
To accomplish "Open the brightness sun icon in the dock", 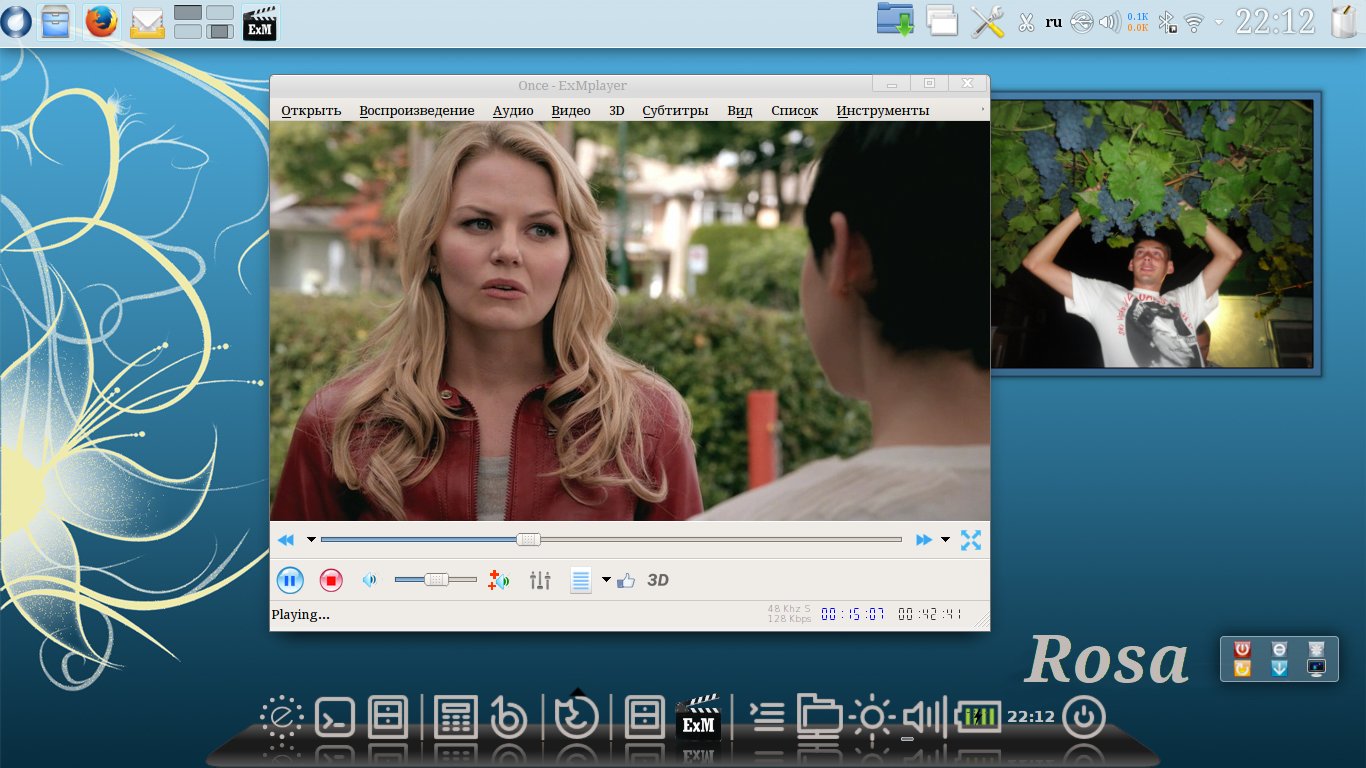I will pos(873,717).
